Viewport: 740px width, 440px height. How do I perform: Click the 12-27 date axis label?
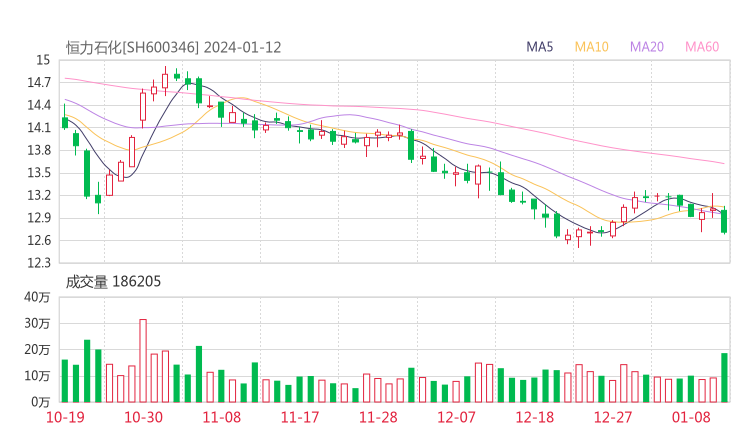point(613,417)
